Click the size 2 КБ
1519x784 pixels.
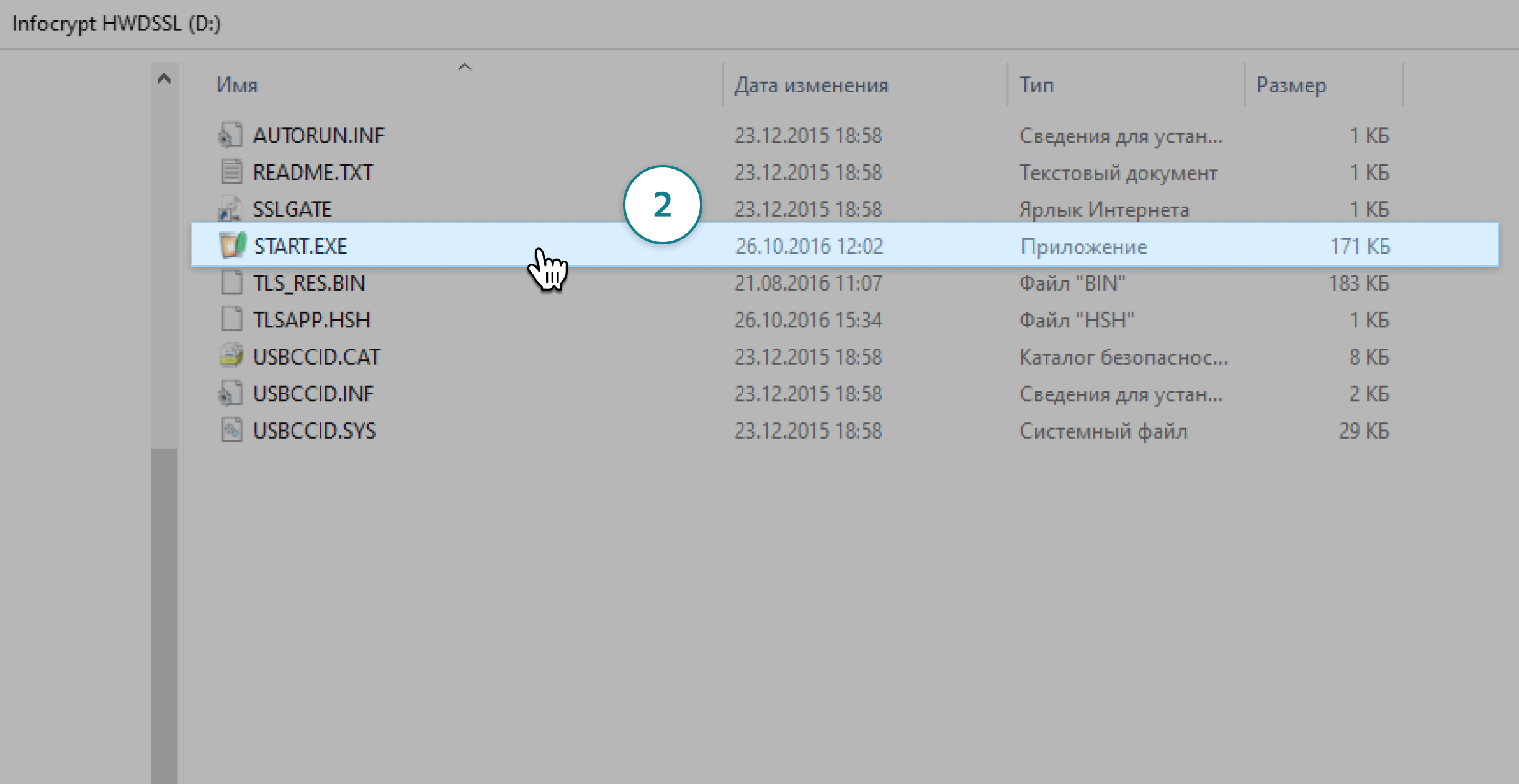tap(1369, 393)
